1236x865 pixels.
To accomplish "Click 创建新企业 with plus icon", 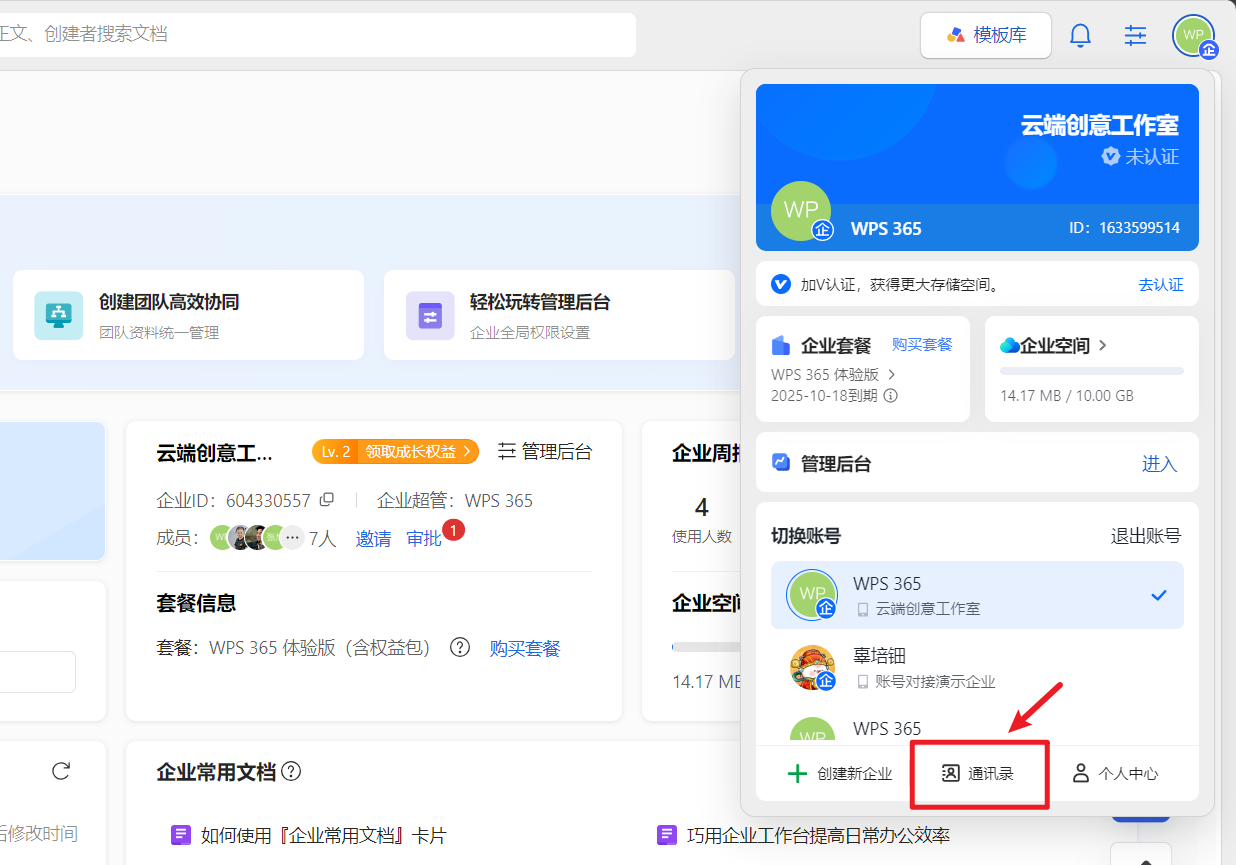I will (x=840, y=774).
